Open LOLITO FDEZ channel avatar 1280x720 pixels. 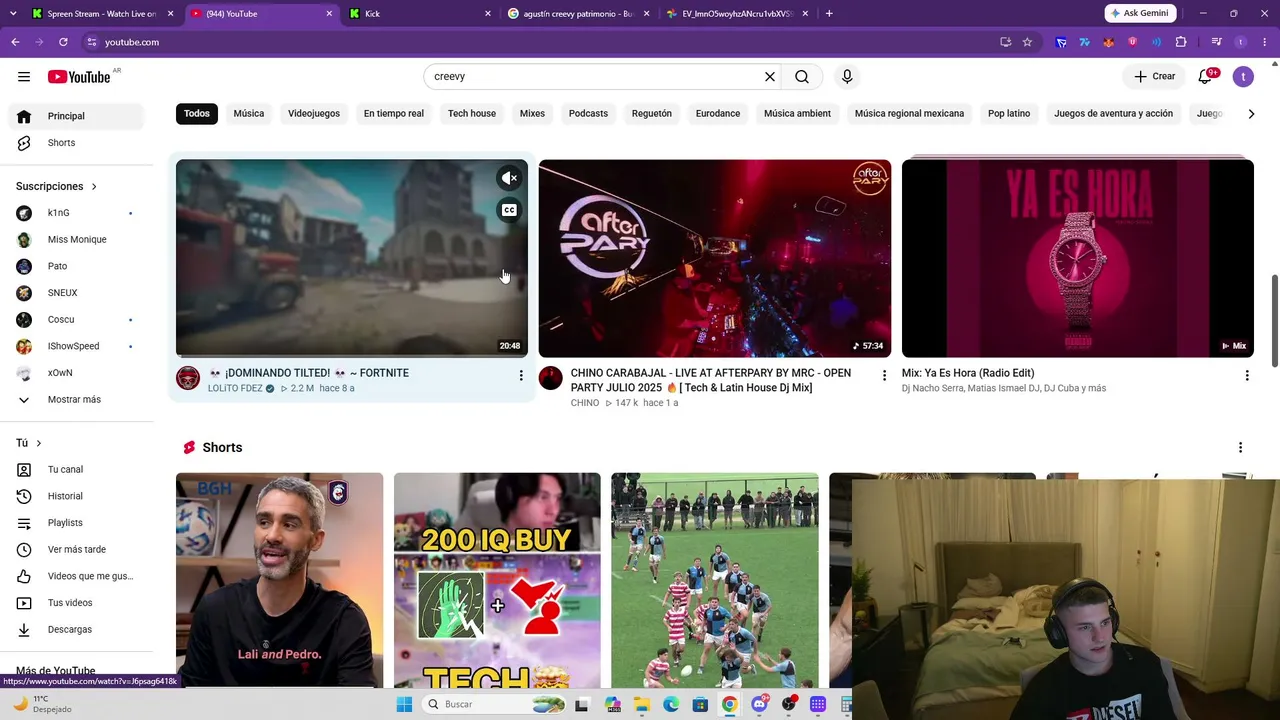(188, 377)
